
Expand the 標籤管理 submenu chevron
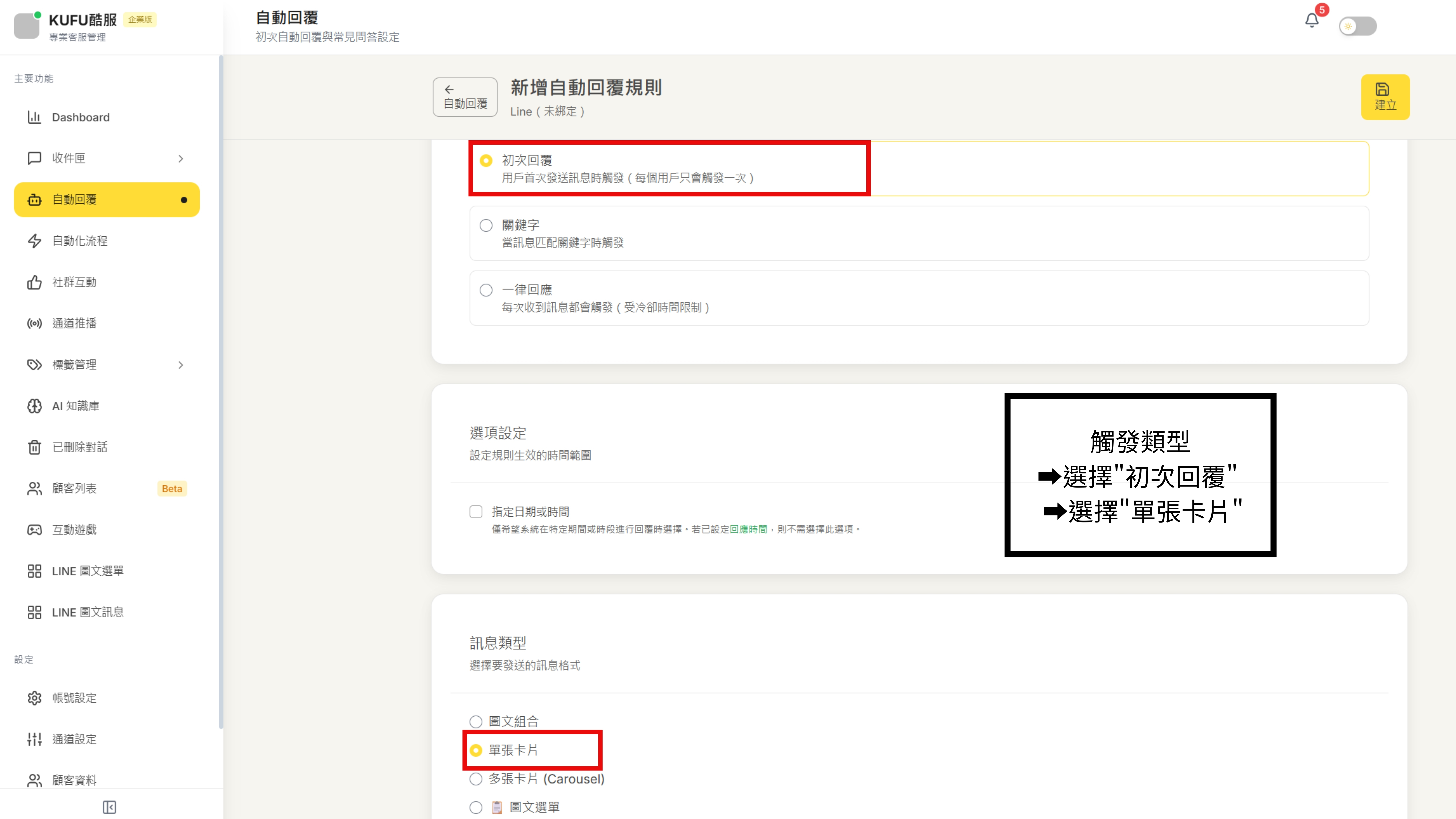181,365
